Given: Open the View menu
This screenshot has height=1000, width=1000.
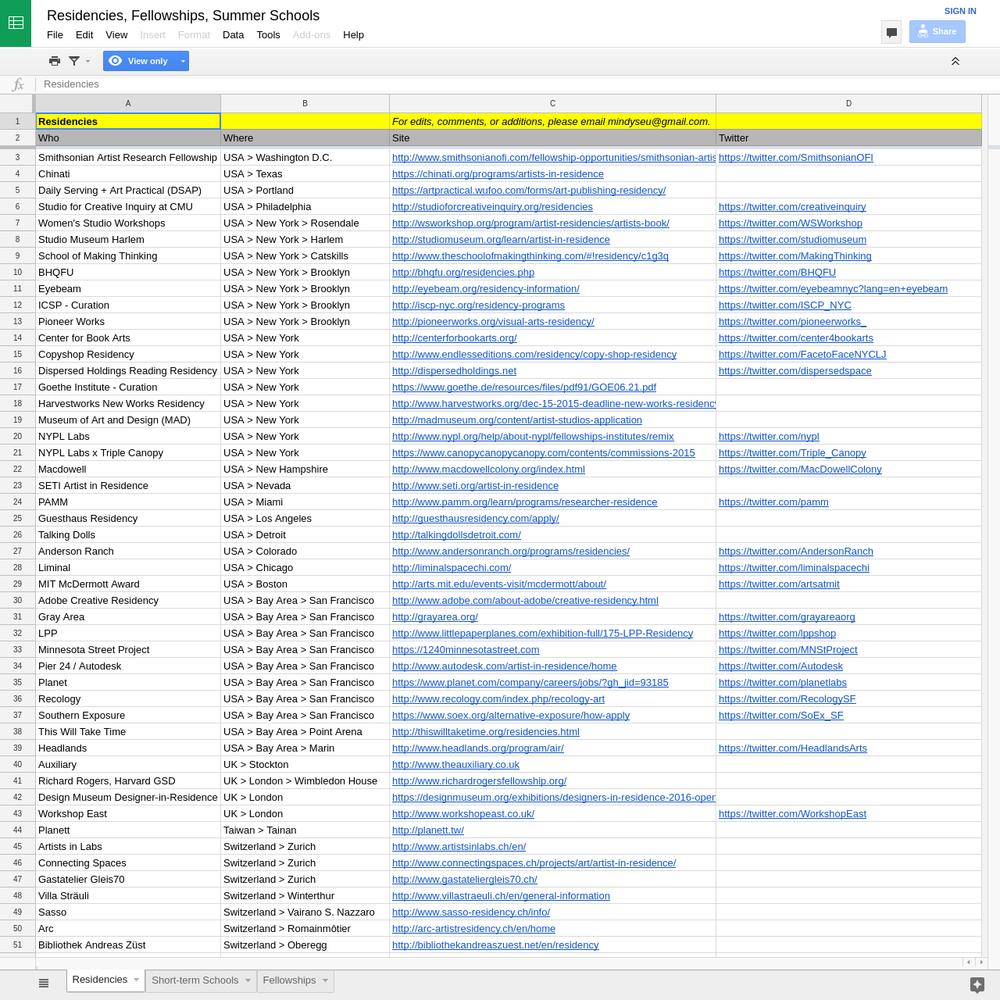Looking at the screenshot, I should pyautogui.click(x=117, y=35).
